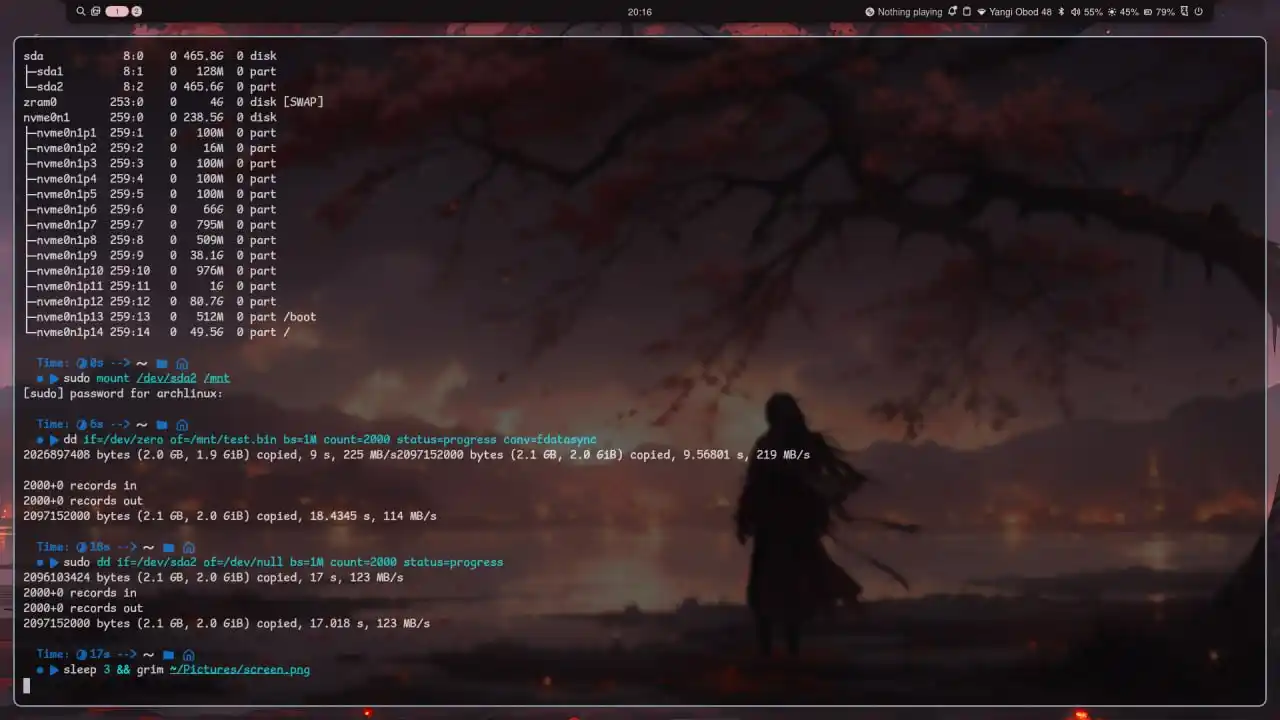Click the battery icon
The height and width of the screenshot is (720, 1280).
pyautogui.click(x=1148, y=12)
